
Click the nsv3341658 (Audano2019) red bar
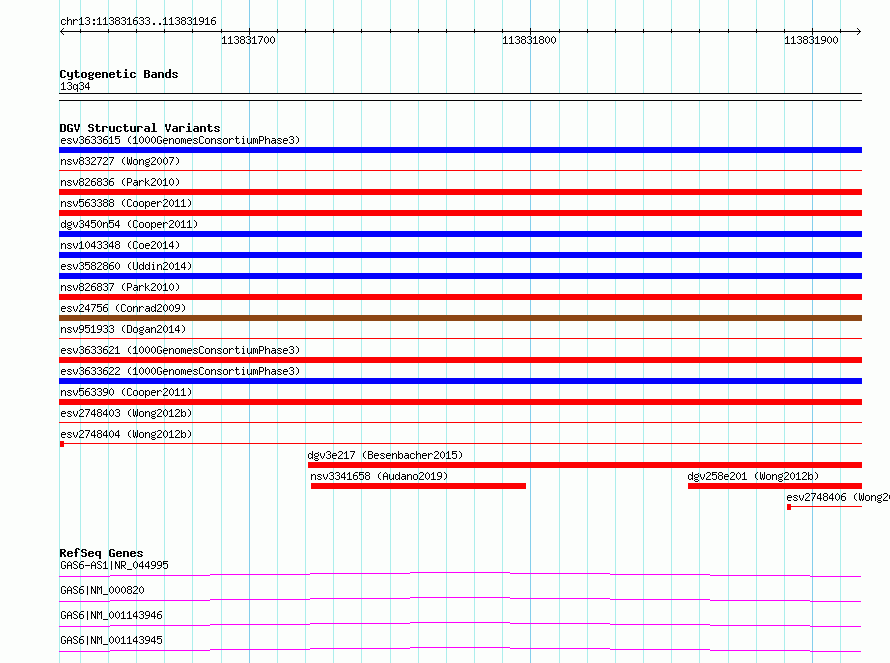coord(418,486)
